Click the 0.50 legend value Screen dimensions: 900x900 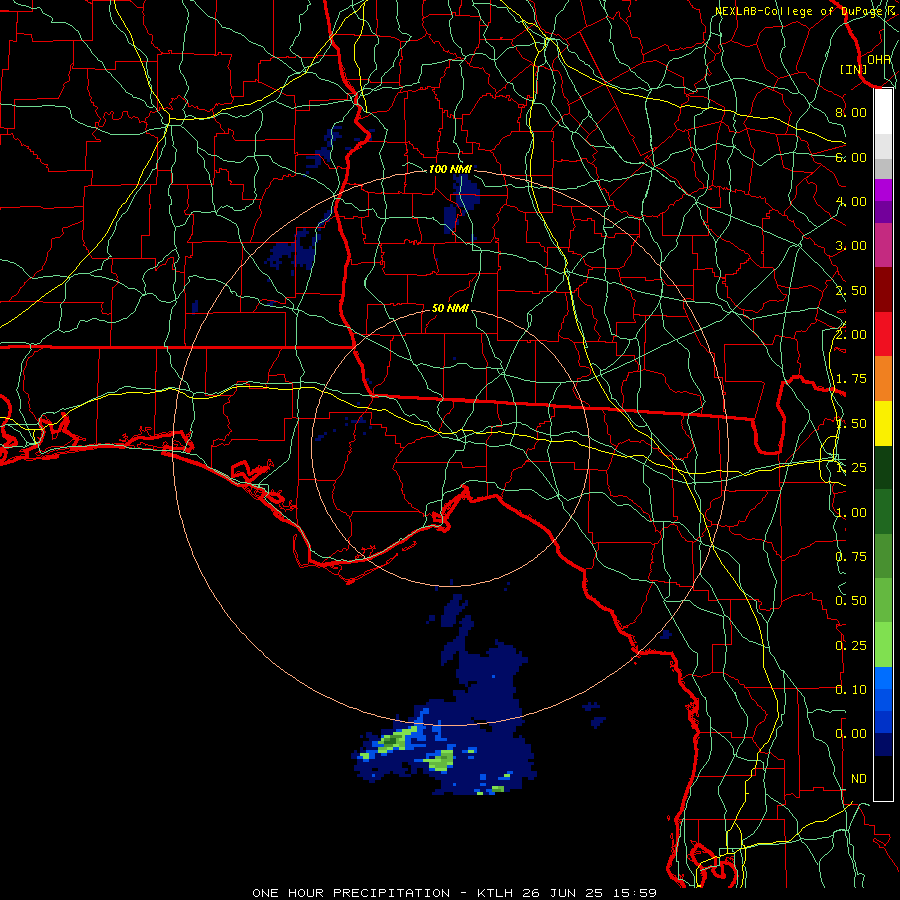(x=851, y=601)
